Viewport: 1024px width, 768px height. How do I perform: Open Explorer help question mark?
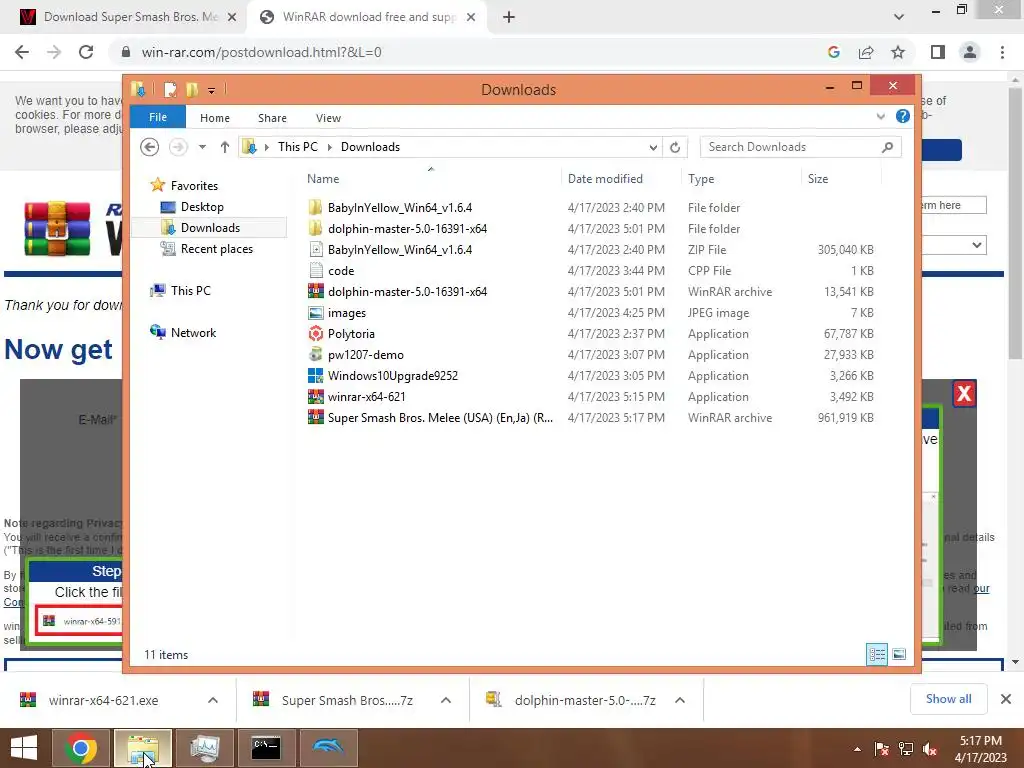(903, 116)
